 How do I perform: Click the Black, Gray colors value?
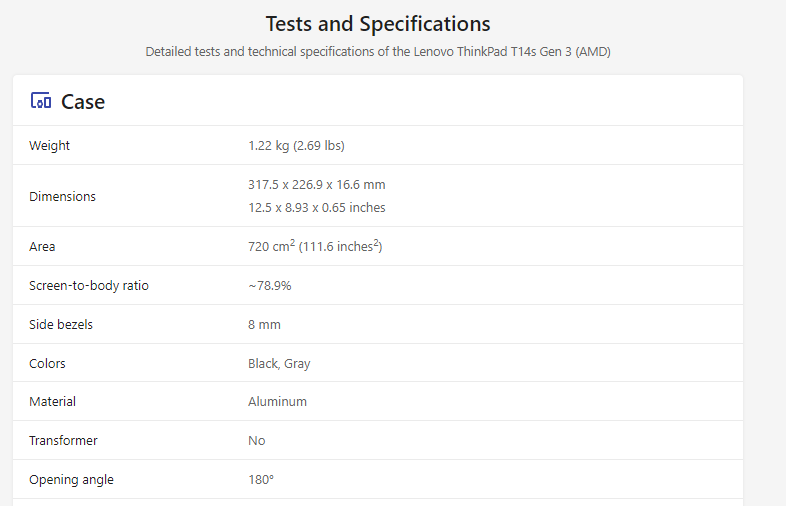click(x=279, y=364)
